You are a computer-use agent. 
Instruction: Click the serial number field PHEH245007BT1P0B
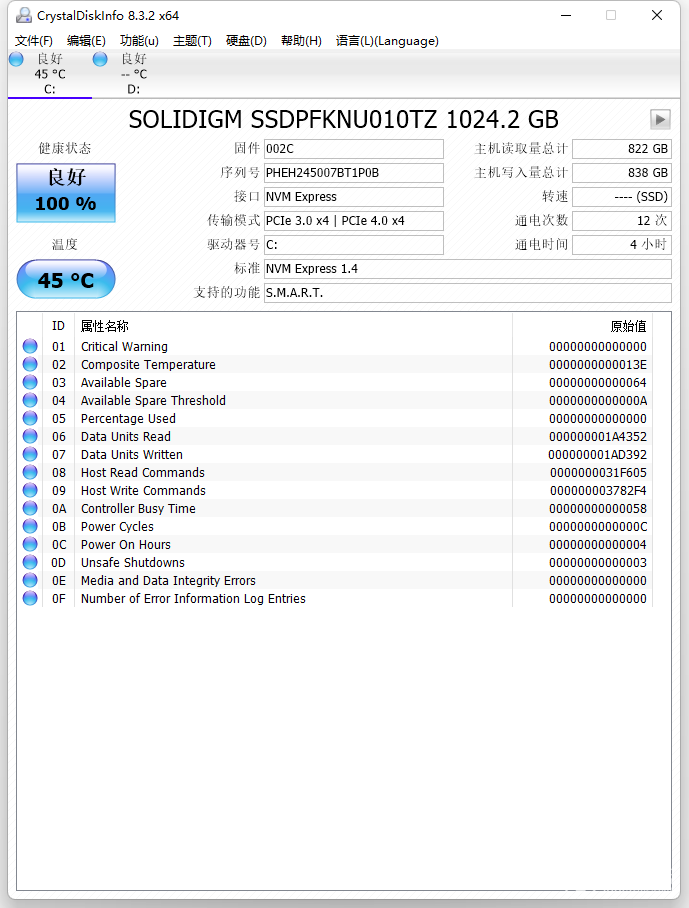click(354, 173)
